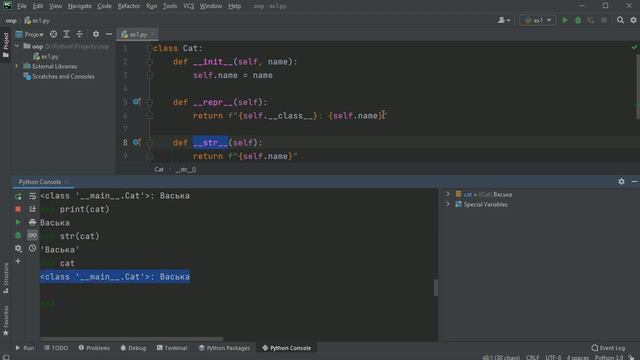Image resolution: width=640 pixels, height=360 pixels.
Task: Add a new console with plus icon
Action: [18, 261]
